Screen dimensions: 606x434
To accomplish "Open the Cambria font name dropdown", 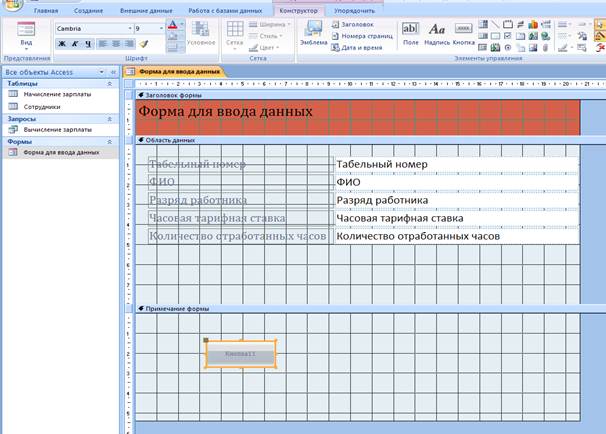I will coord(129,29).
